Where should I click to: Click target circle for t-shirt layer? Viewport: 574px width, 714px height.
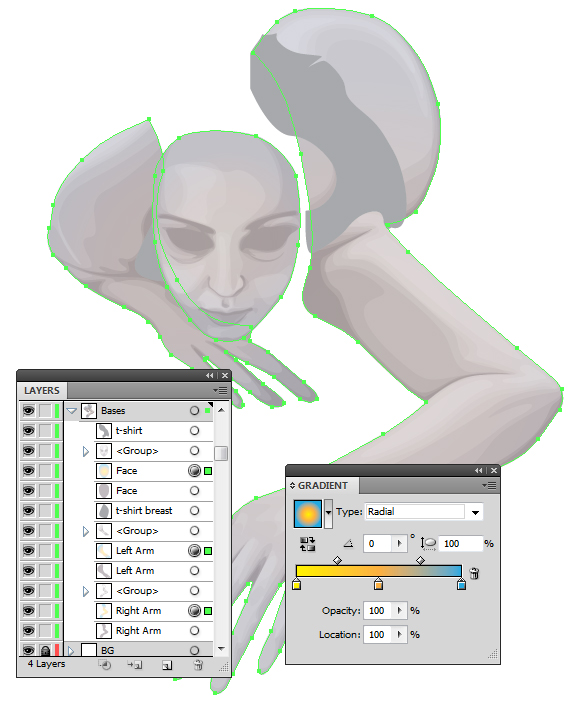(194, 431)
